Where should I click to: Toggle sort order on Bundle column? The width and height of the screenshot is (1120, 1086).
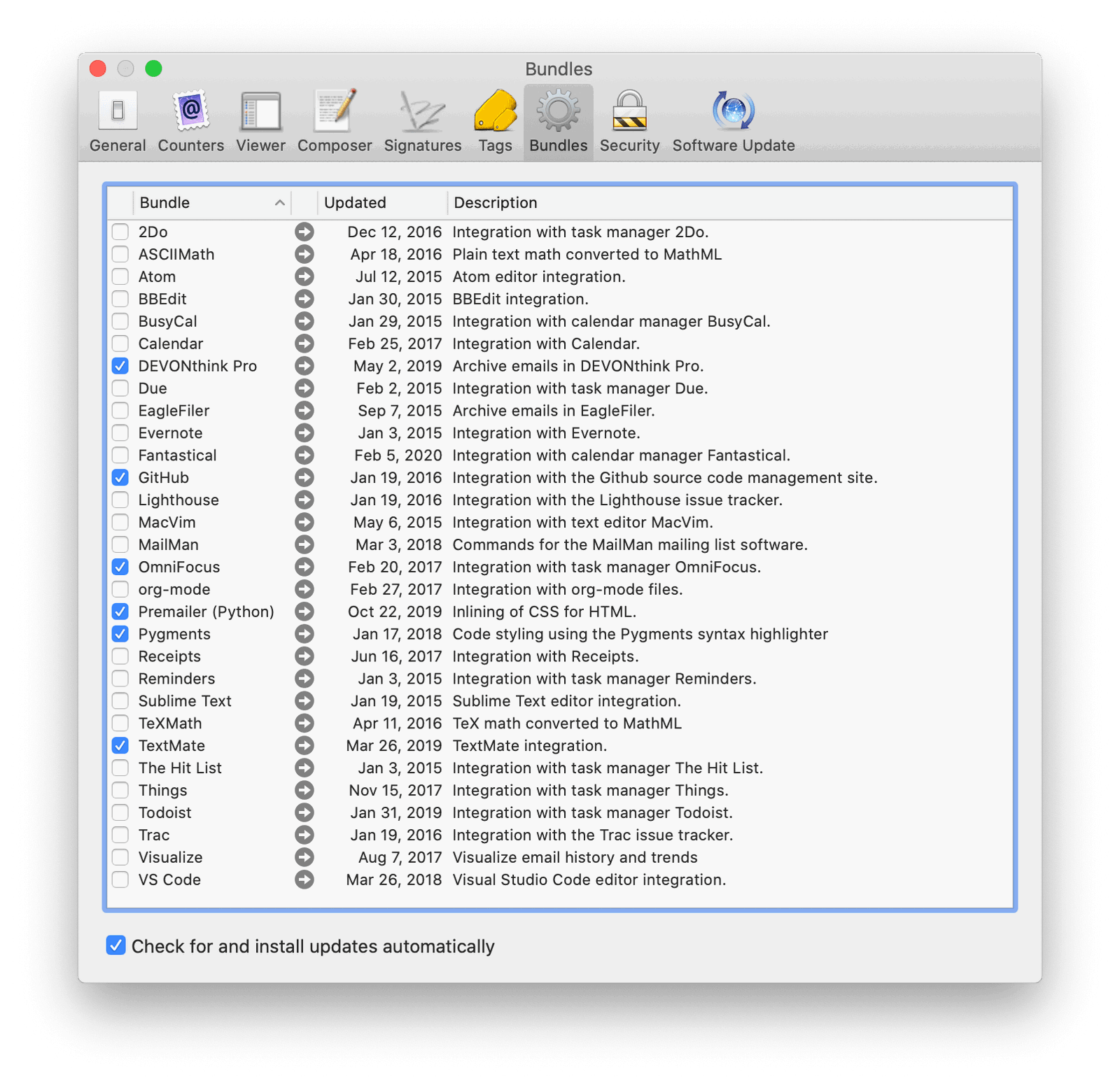[210, 203]
